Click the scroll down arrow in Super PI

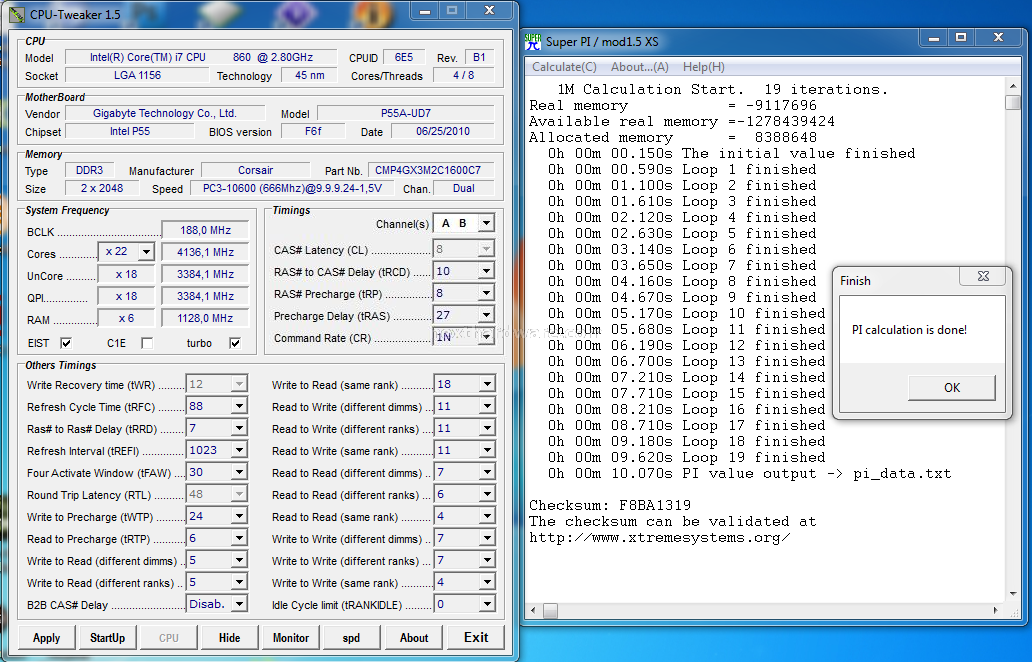pyautogui.click(x=1013, y=594)
